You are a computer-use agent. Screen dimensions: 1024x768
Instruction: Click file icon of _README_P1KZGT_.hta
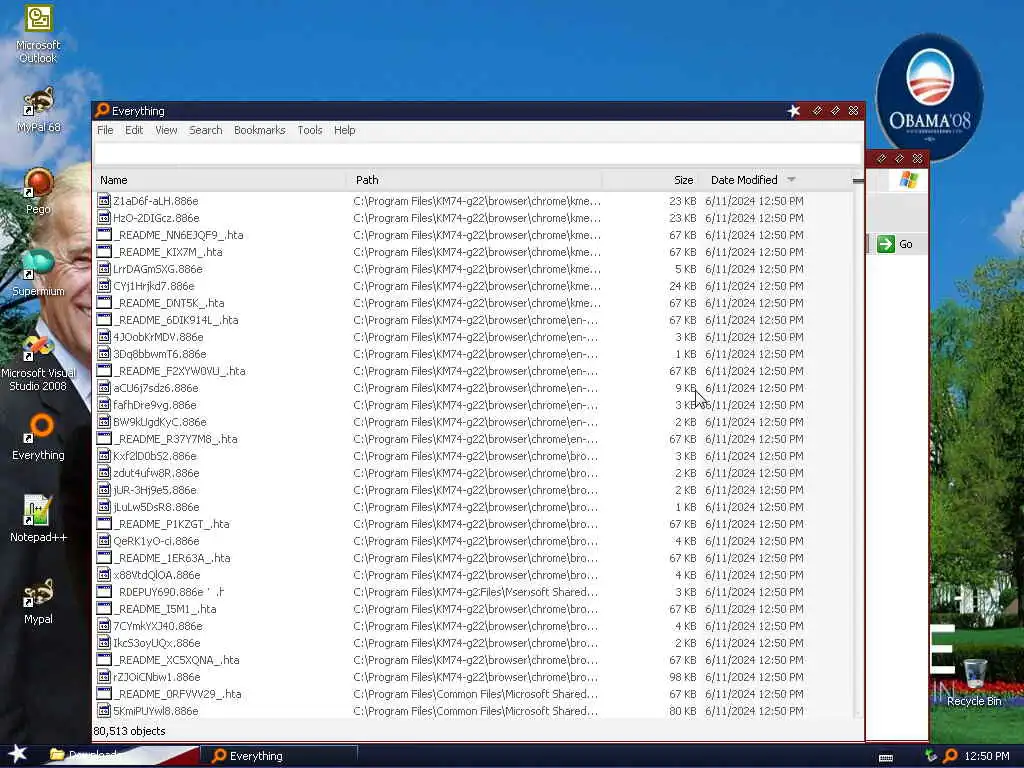tap(104, 523)
